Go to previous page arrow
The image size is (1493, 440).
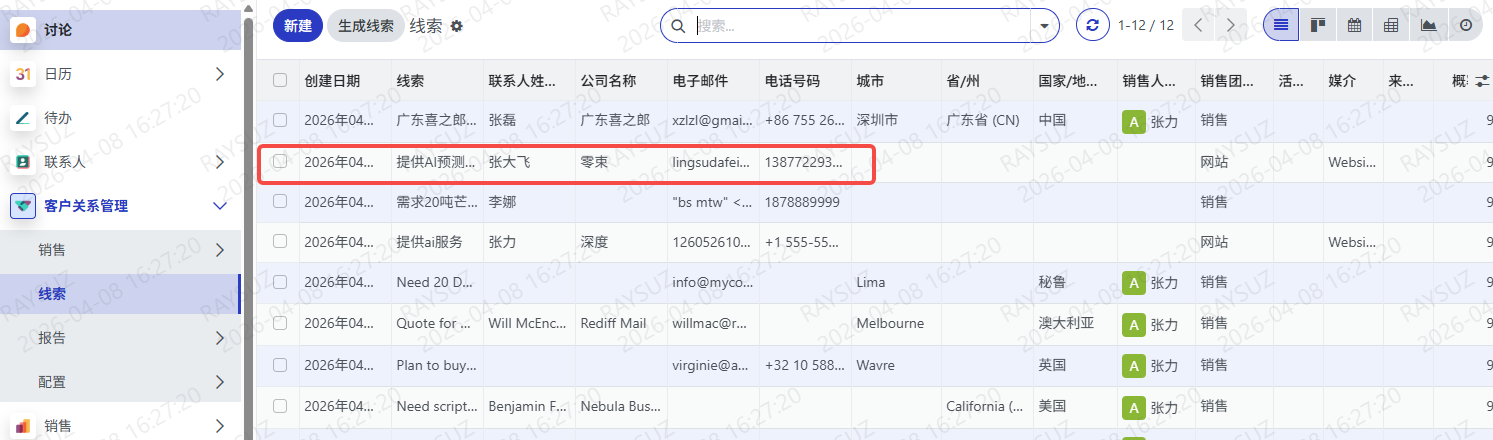(x=1198, y=26)
